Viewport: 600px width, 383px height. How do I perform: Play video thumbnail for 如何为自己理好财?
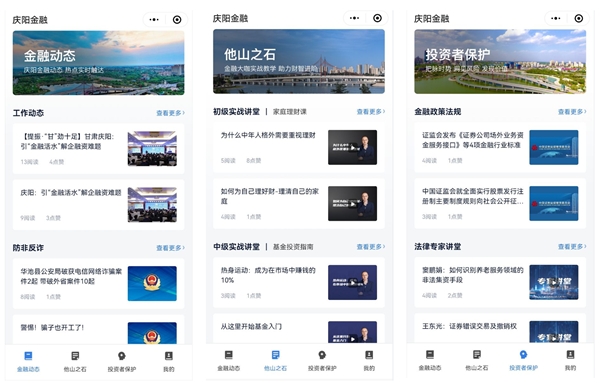click(352, 204)
